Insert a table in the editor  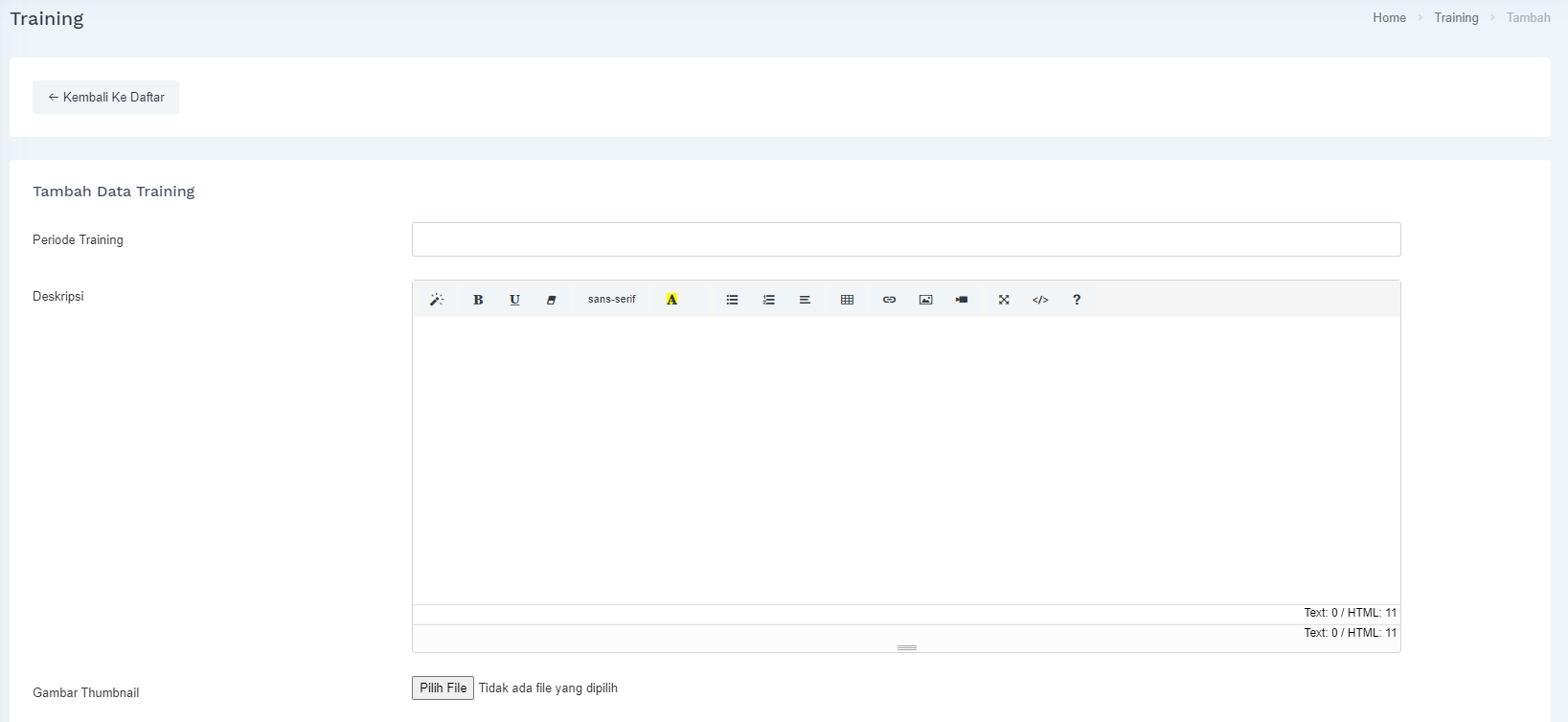[x=847, y=300]
